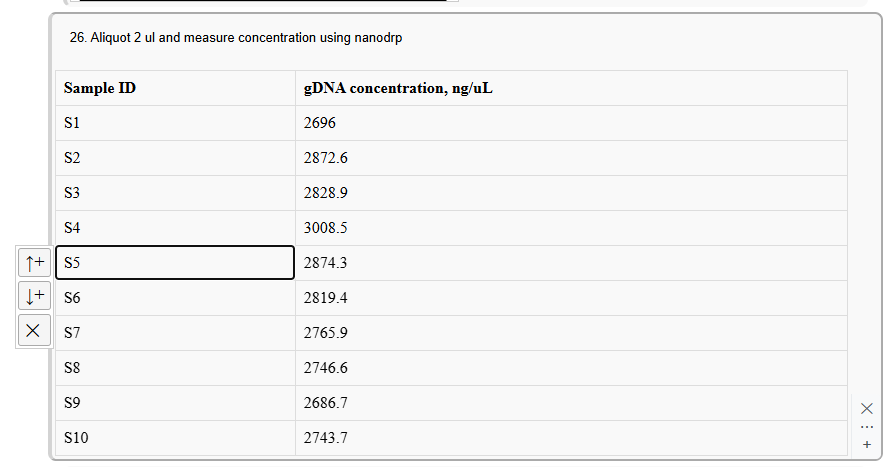This screenshot has width=888, height=467.
Task: Click the S10 sample ID cell
Action: [x=175, y=438]
